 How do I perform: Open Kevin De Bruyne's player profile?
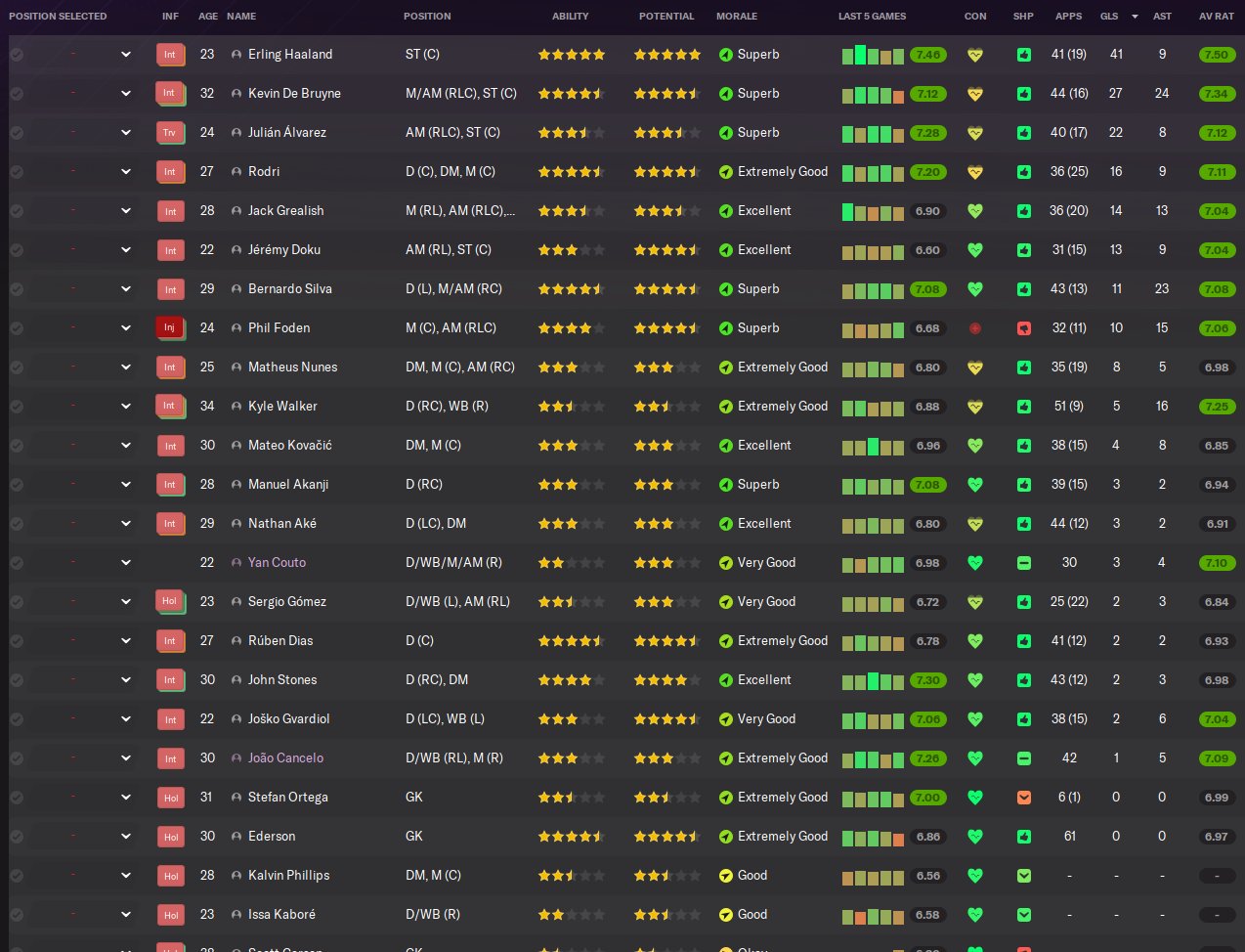point(294,94)
